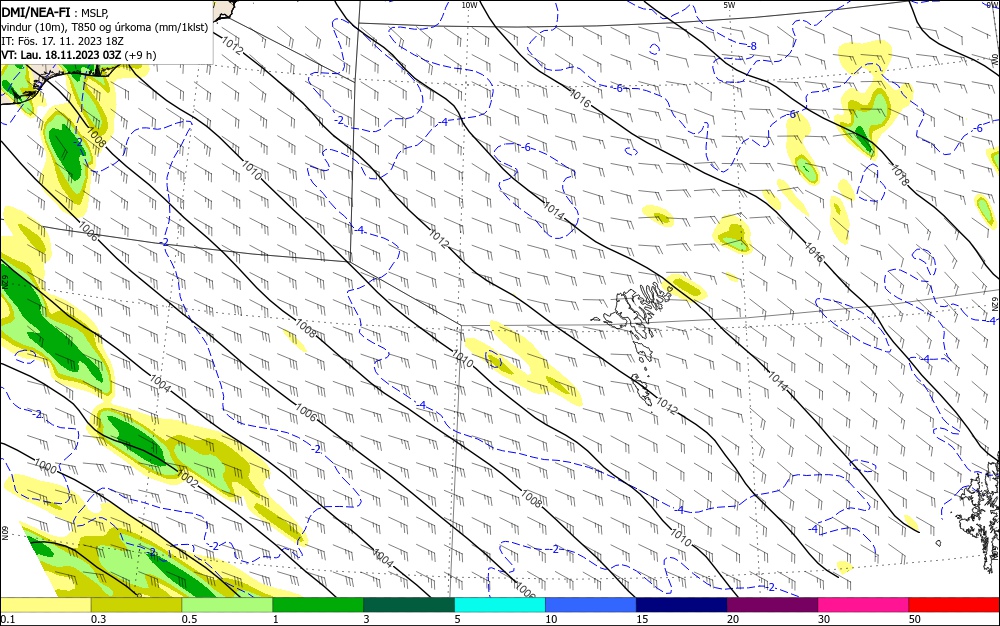Click the '10W' longitude label
Screen dimensions: 1000x626
pos(469,5)
